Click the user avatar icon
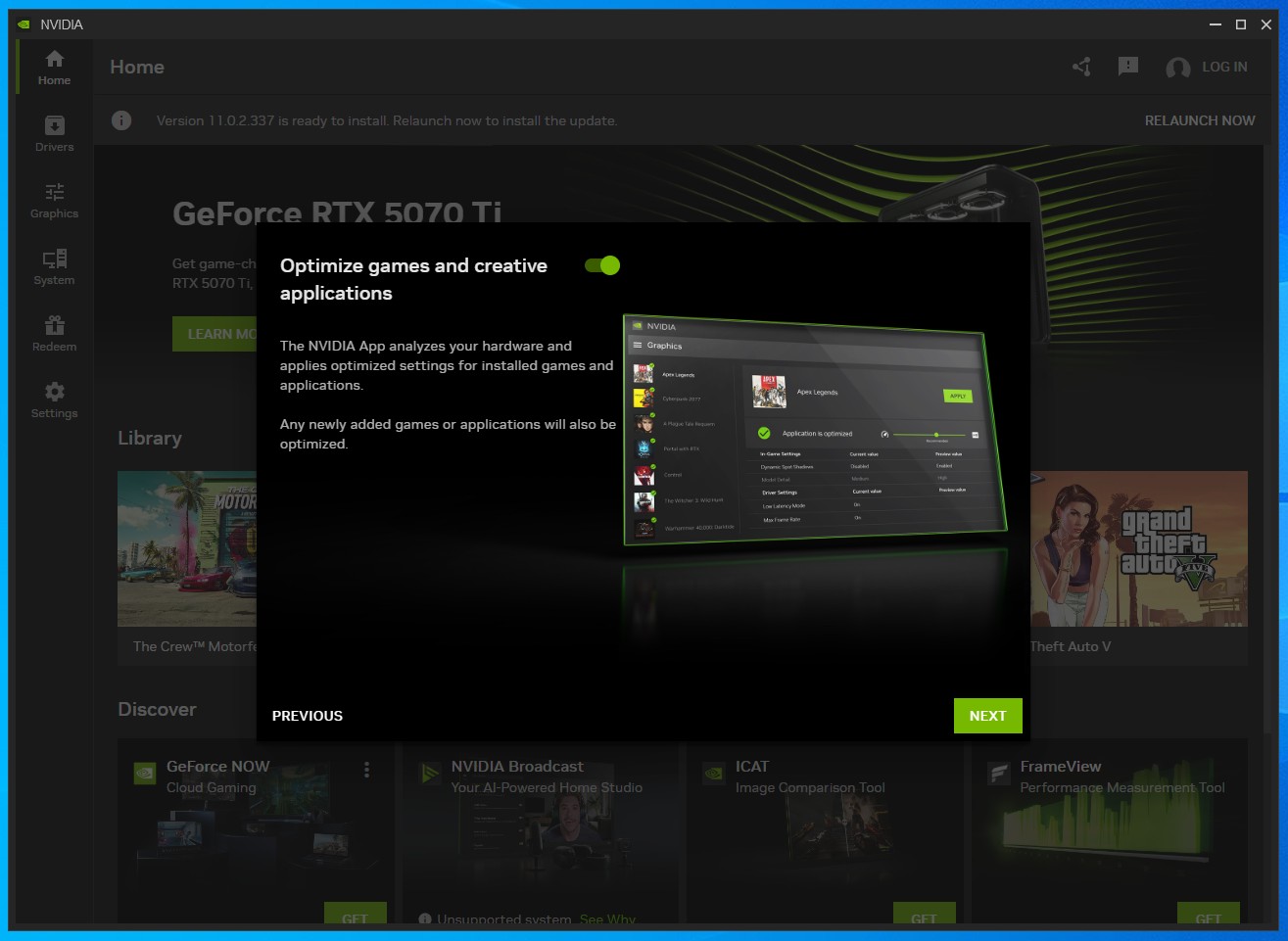The height and width of the screenshot is (941, 1288). click(1178, 68)
